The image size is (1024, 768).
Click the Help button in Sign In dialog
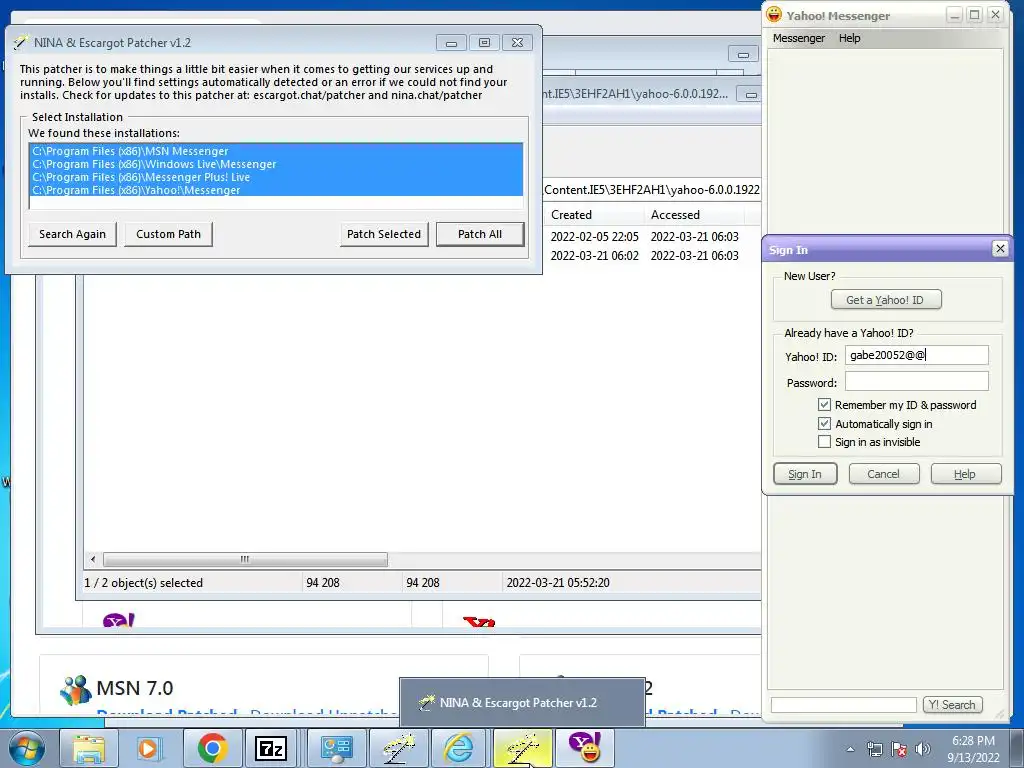point(965,474)
